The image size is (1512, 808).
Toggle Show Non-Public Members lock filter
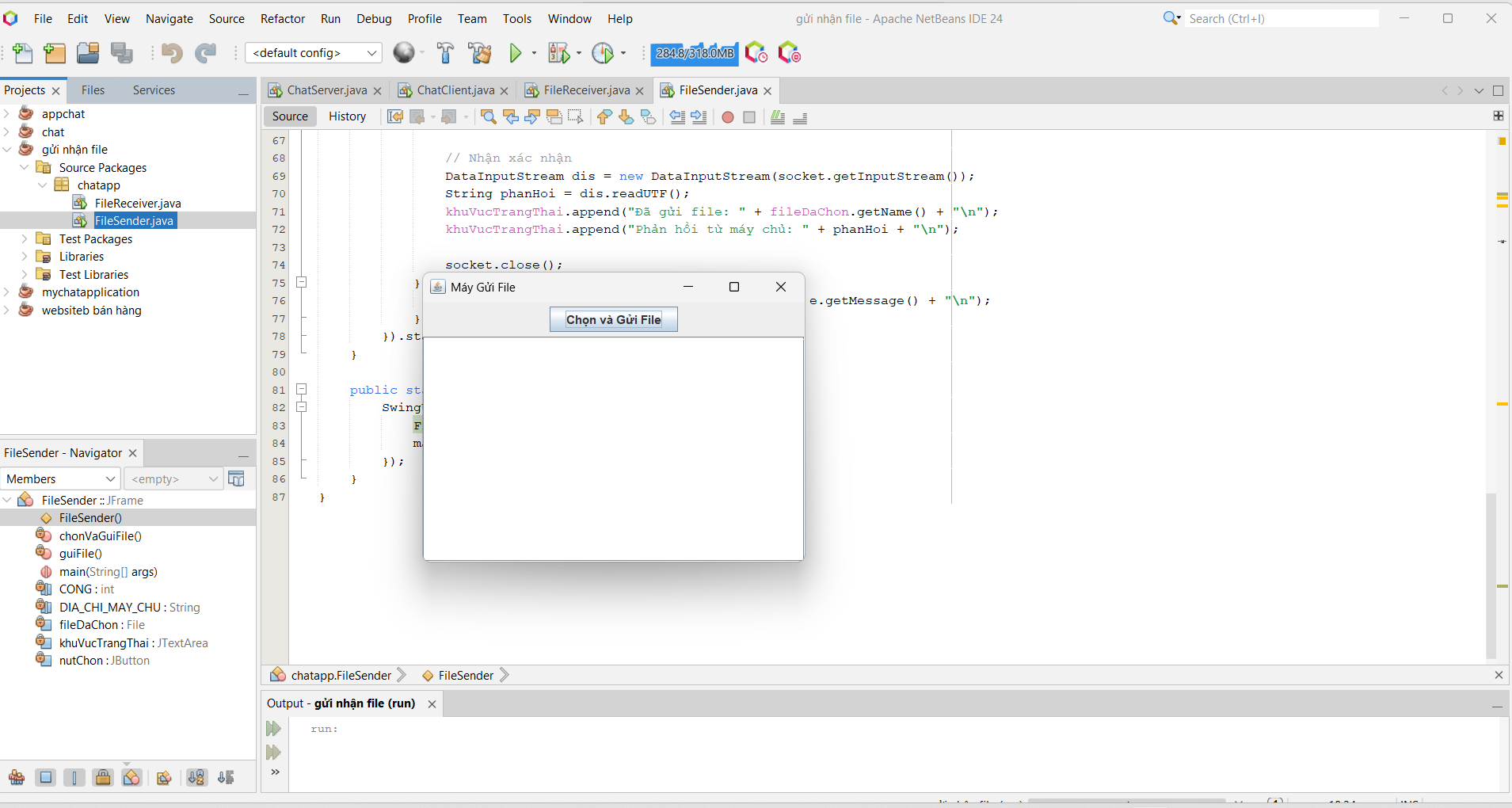[103, 778]
